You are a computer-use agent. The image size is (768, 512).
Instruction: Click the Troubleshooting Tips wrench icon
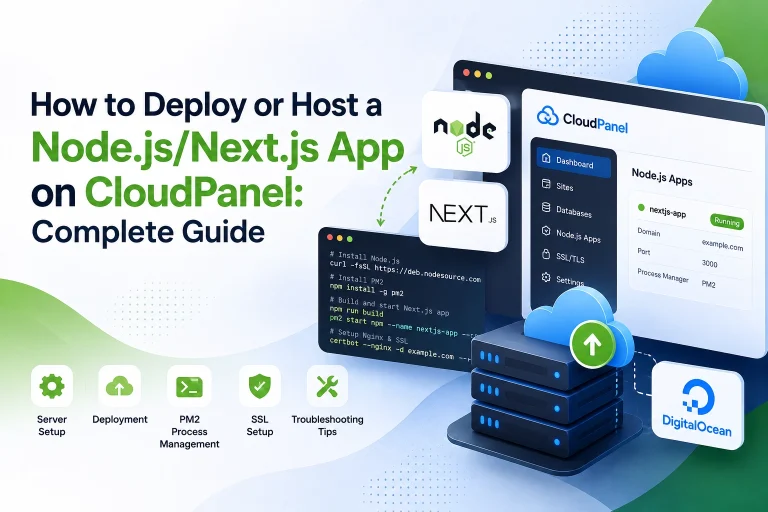pyautogui.click(x=327, y=386)
